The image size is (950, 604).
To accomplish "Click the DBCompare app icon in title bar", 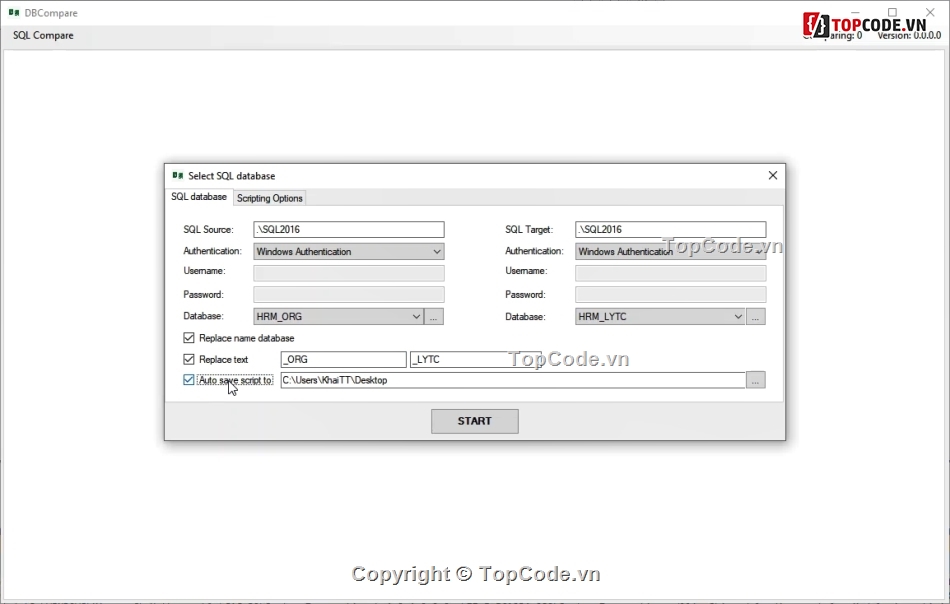I will pos(14,13).
